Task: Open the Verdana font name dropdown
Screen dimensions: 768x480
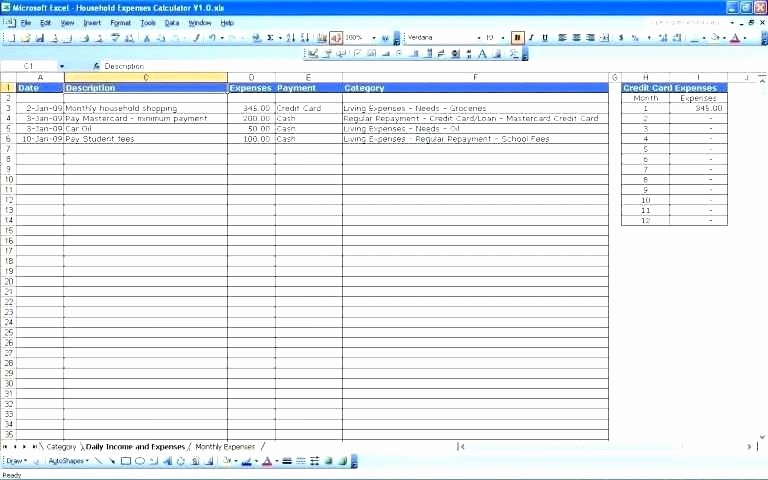Action: [x=478, y=38]
